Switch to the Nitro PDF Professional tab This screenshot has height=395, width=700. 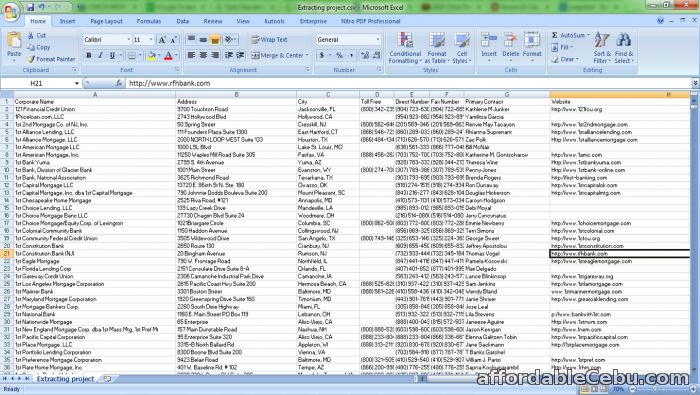pos(371,21)
